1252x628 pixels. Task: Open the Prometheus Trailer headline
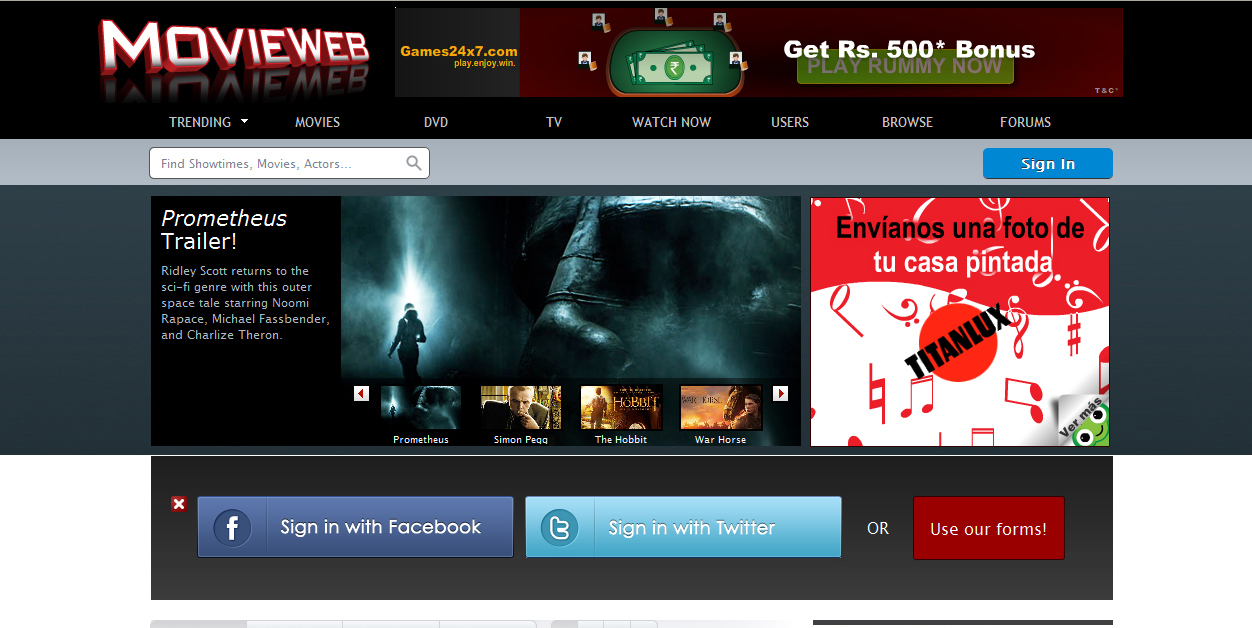point(224,229)
